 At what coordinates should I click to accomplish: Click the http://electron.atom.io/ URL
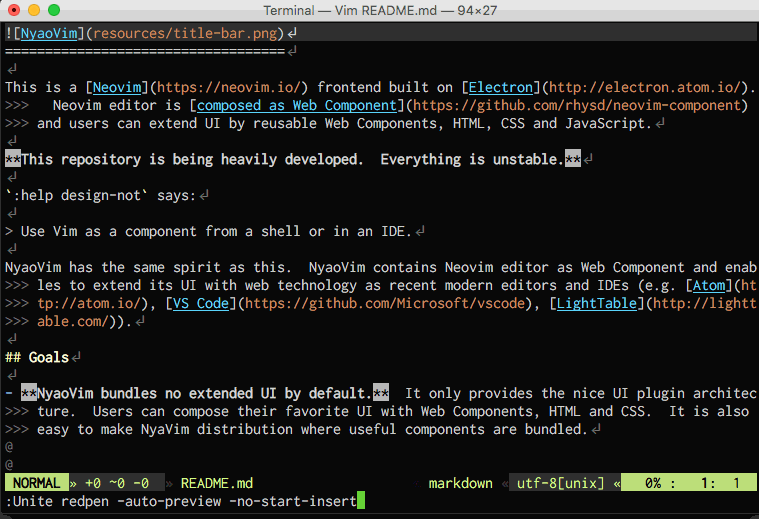pyautogui.click(x=645, y=88)
